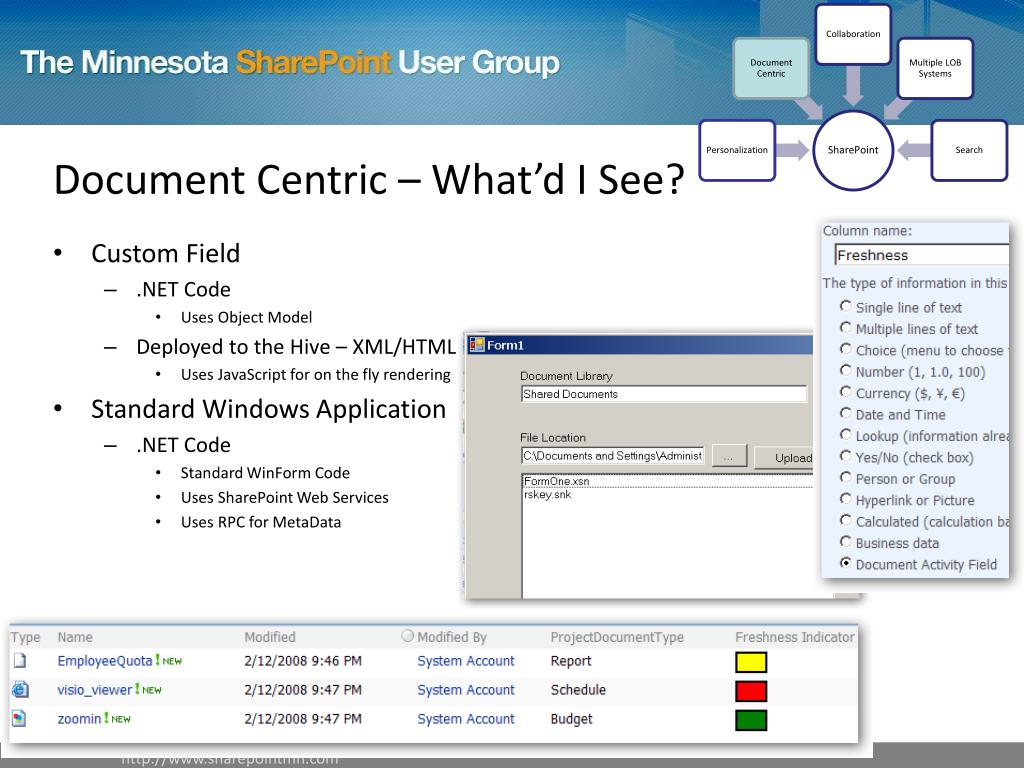Open System Account link in EmployeeQuota row
The width and height of the screenshot is (1024, 768).
tap(466, 661)
